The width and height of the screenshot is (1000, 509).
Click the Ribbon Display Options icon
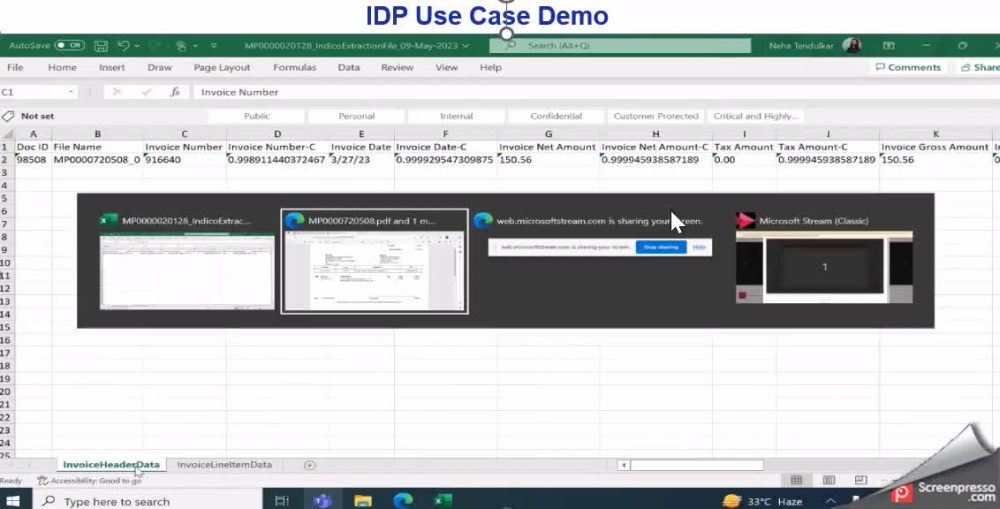click(888, 46)
